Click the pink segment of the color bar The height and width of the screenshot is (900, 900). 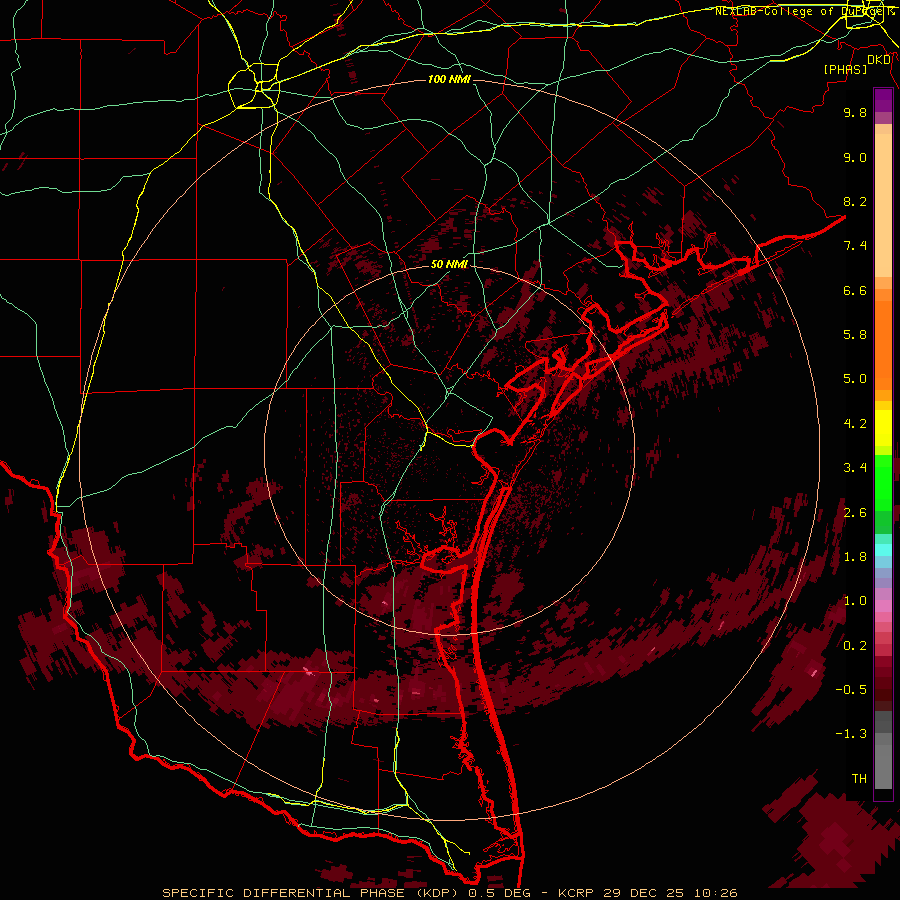pyautogui.click(x=883, y=605)
